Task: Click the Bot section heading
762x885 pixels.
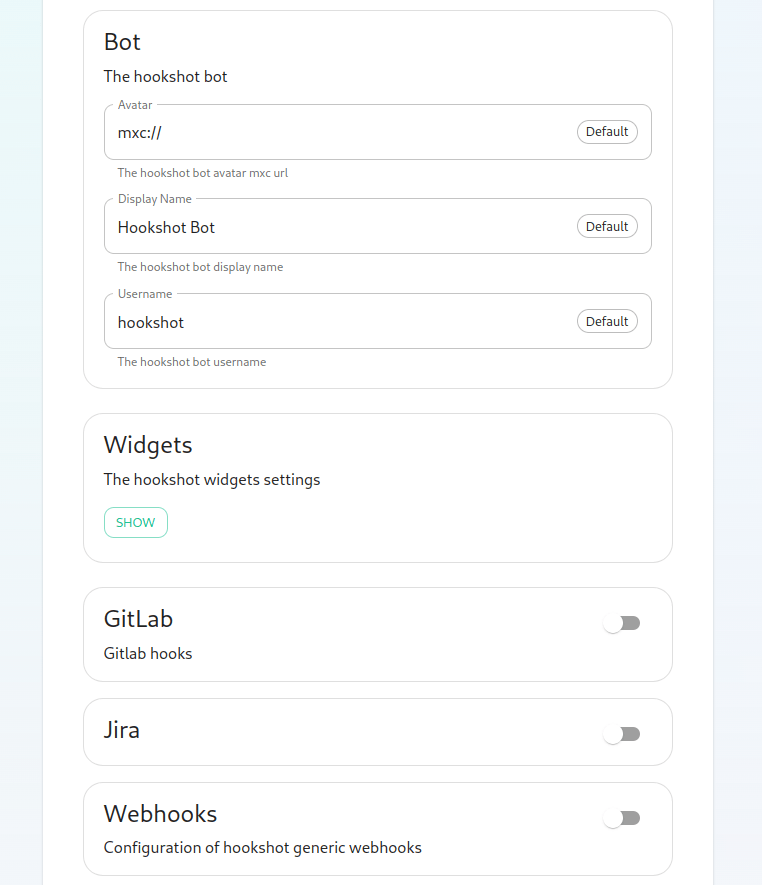Action: (122, 42)
